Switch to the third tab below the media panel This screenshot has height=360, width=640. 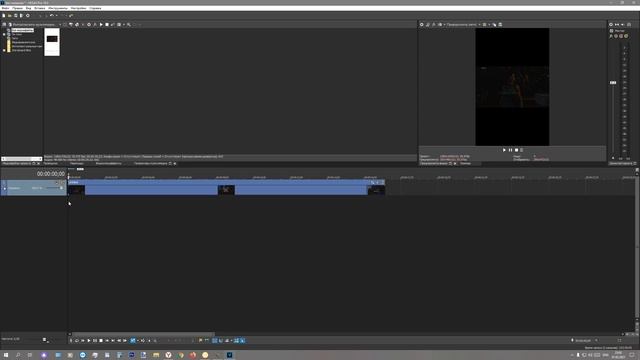(77, 163)
